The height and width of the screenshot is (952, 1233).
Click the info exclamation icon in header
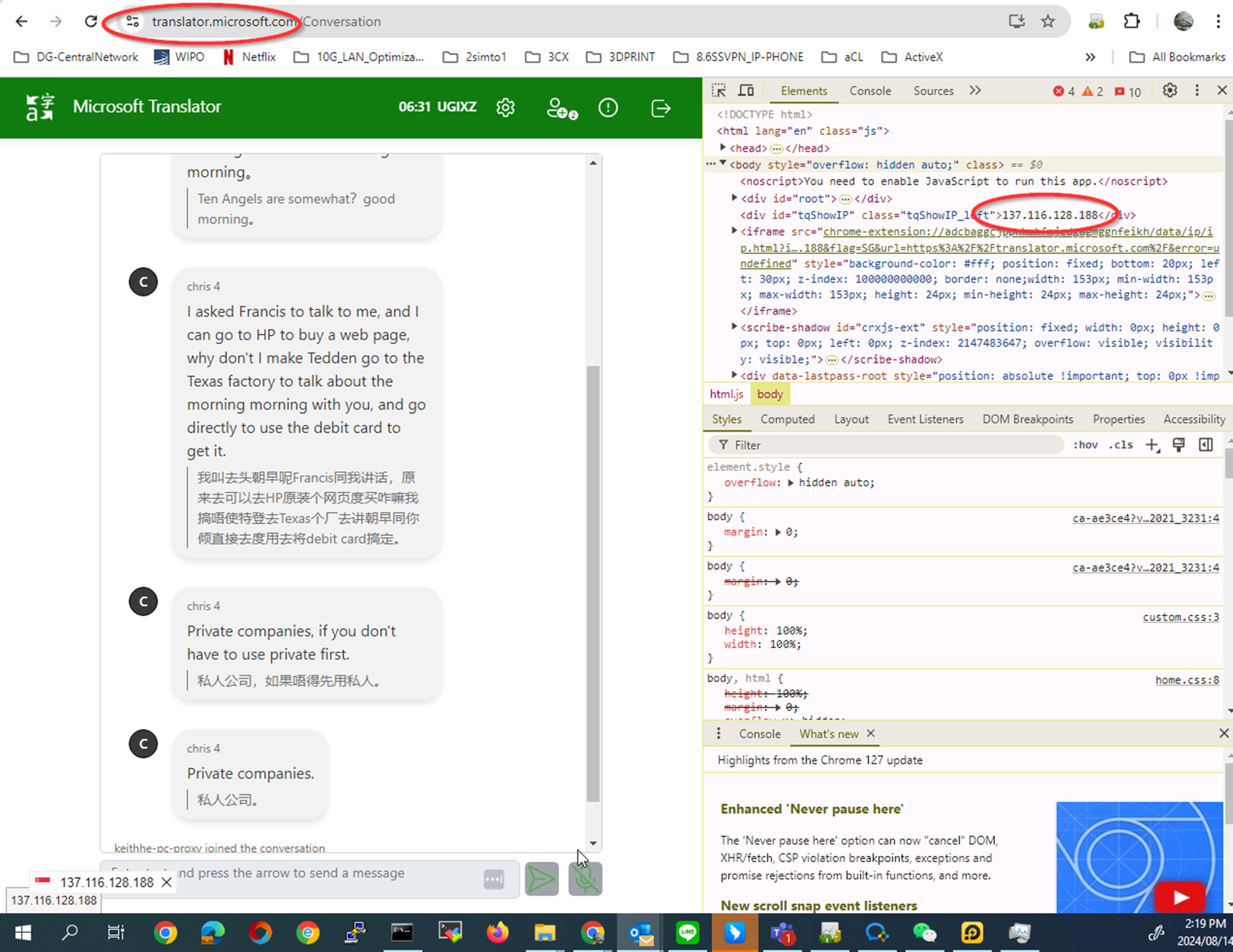(x=608, y=108)
